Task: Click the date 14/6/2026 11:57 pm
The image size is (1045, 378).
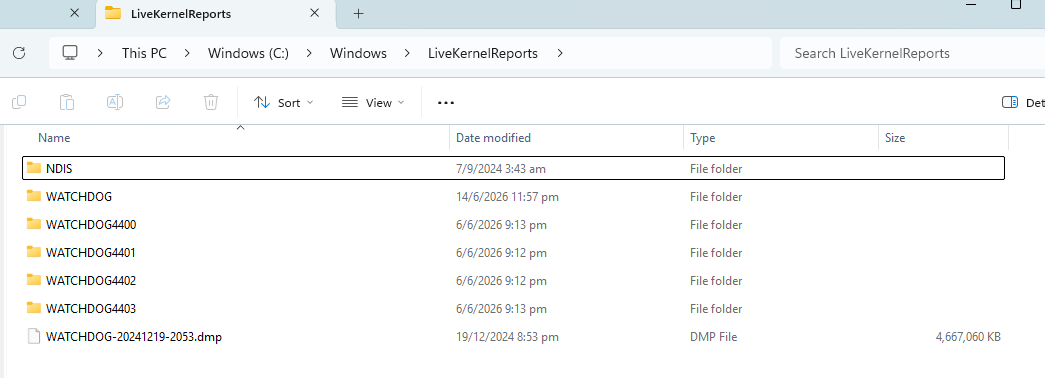Action: point(507,197)
